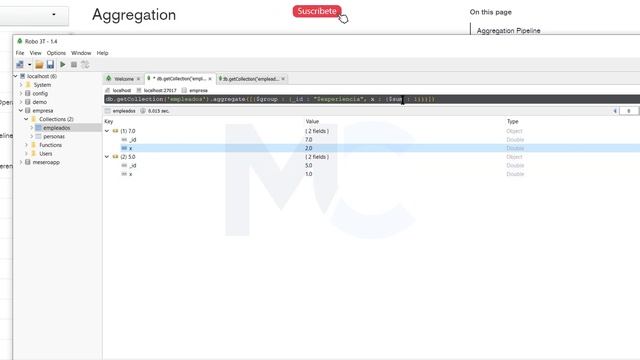Expand the personas collection arrow
The image size is (640, 360).
click(x=32, y=136)
